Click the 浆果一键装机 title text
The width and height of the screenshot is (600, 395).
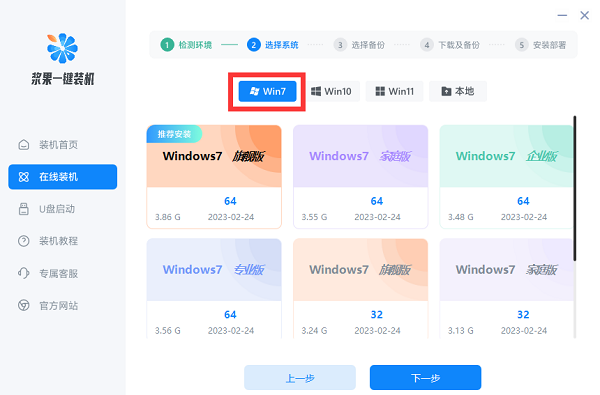63,79
